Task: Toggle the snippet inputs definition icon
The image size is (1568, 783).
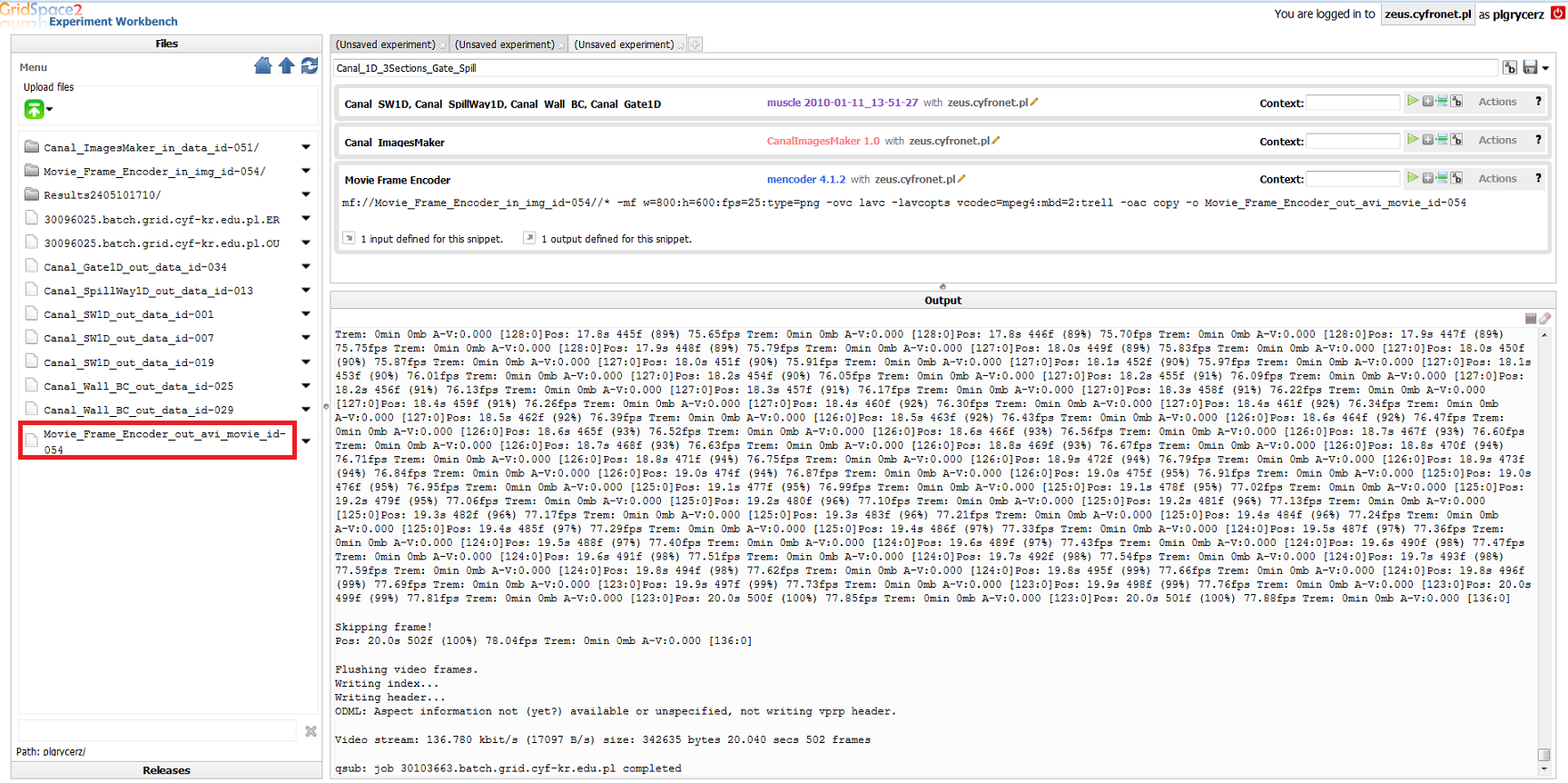Action: tap(349, 238)
